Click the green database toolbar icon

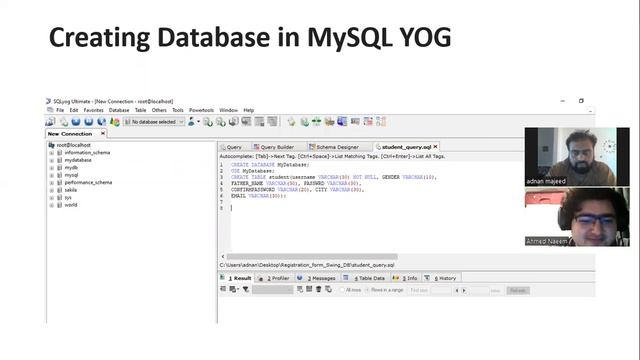pyautogui.click(x=304, y=122)
